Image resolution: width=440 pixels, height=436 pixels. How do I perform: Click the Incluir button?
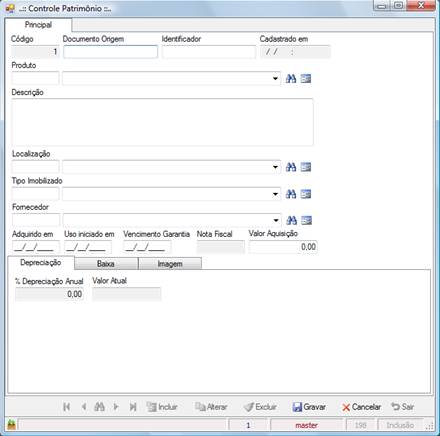pyautogui.click(x=162, y=407)
